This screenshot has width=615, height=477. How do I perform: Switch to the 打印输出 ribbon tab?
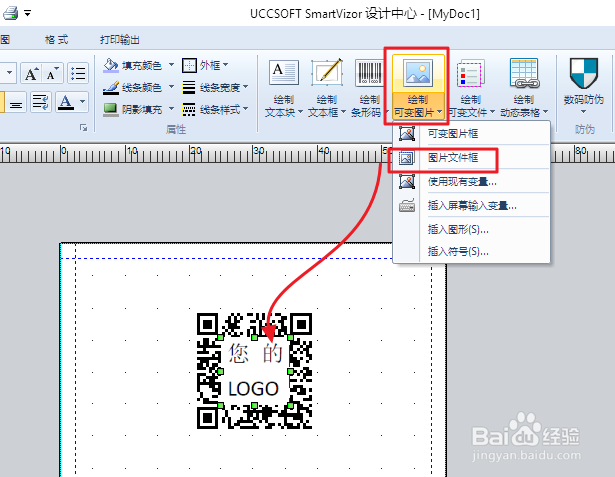120,40
